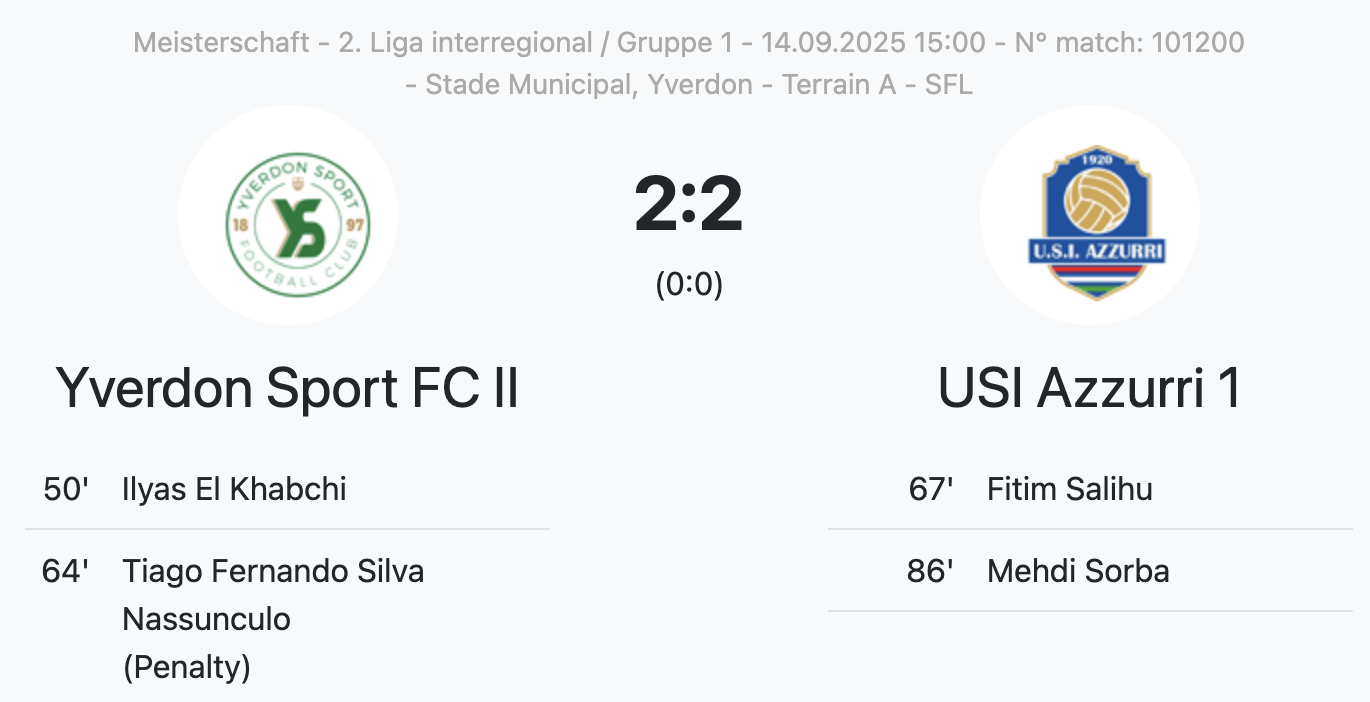Click the 50' goal minute
The height and width of the screenshot is (702, 1370).
click(x=66, y=489)
